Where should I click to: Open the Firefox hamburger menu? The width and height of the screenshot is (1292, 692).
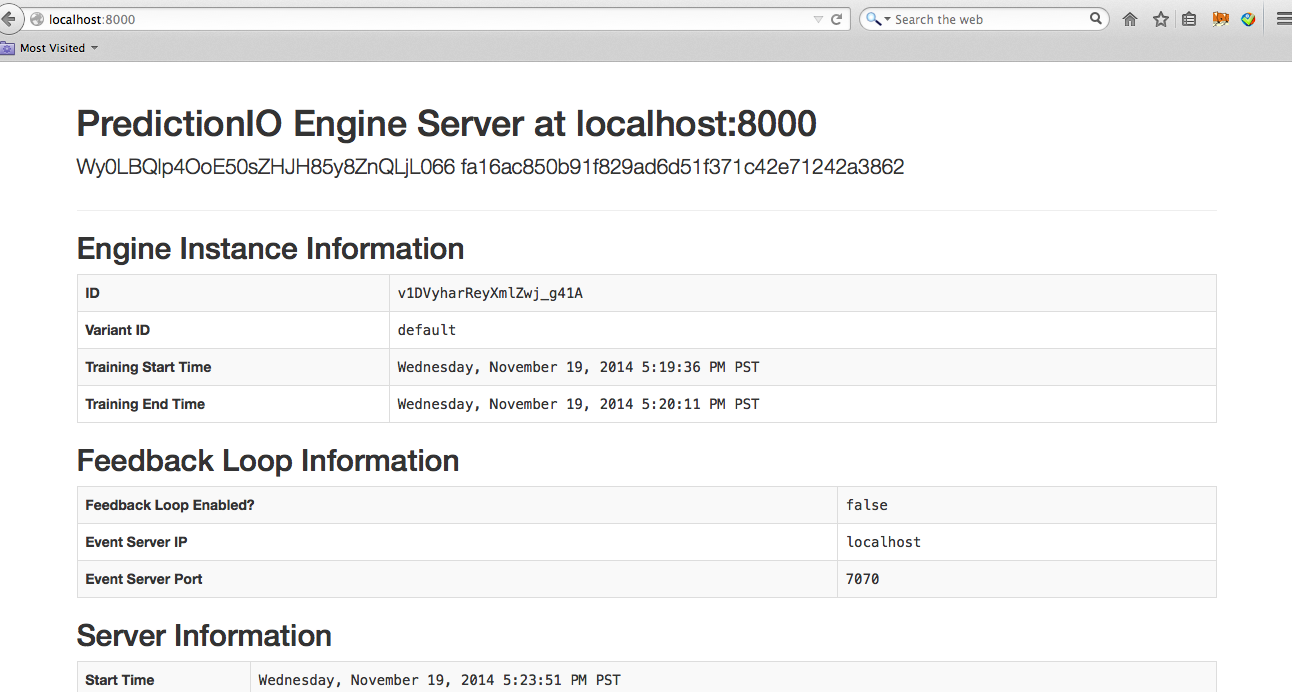[1283, 19]
